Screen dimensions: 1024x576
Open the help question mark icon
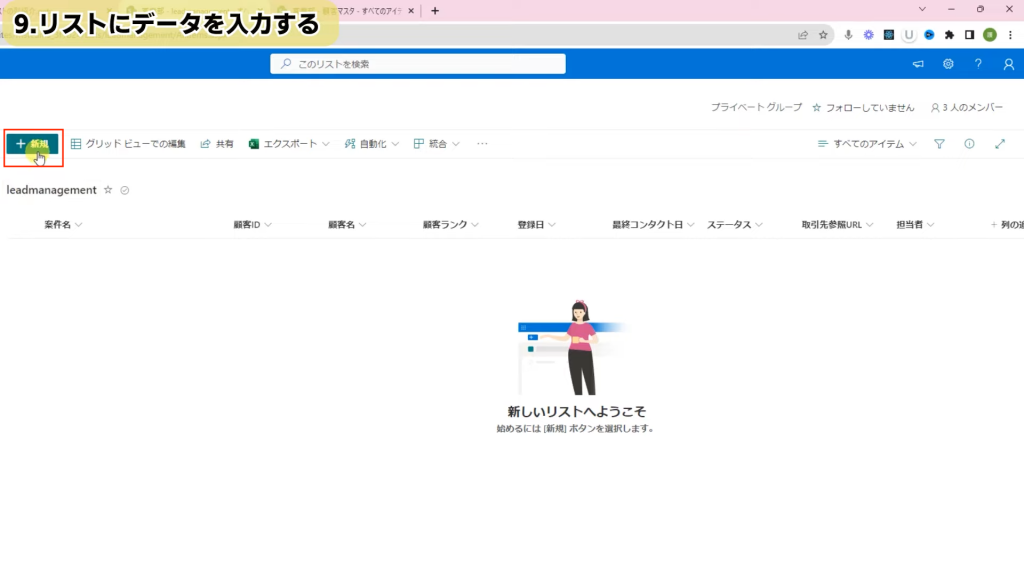pos(978,64)
